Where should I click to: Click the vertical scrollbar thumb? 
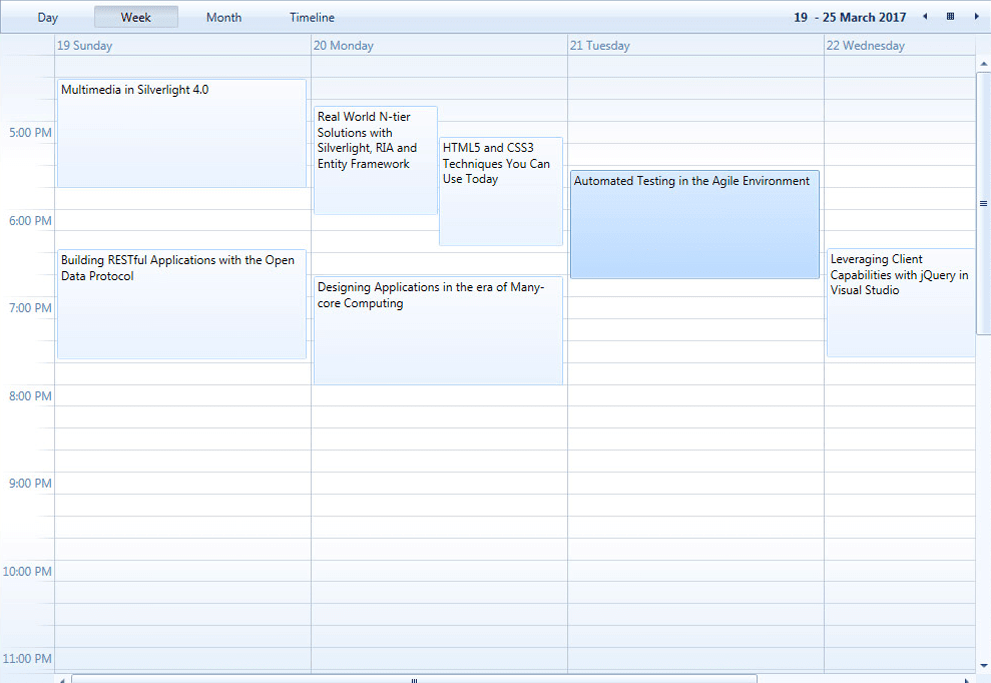point(983,203)
